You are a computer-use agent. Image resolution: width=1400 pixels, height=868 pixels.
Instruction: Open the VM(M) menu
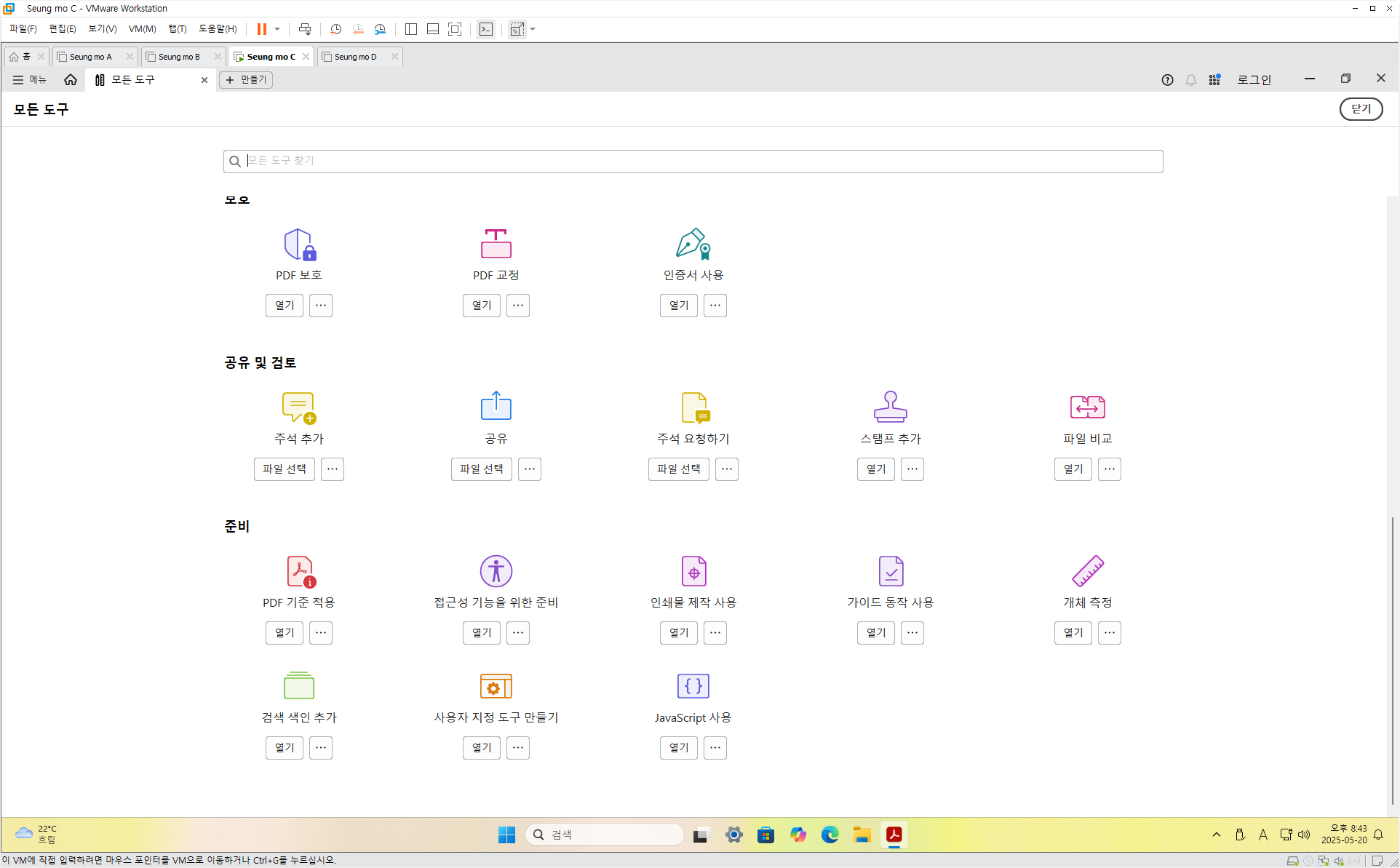point(142,29)
